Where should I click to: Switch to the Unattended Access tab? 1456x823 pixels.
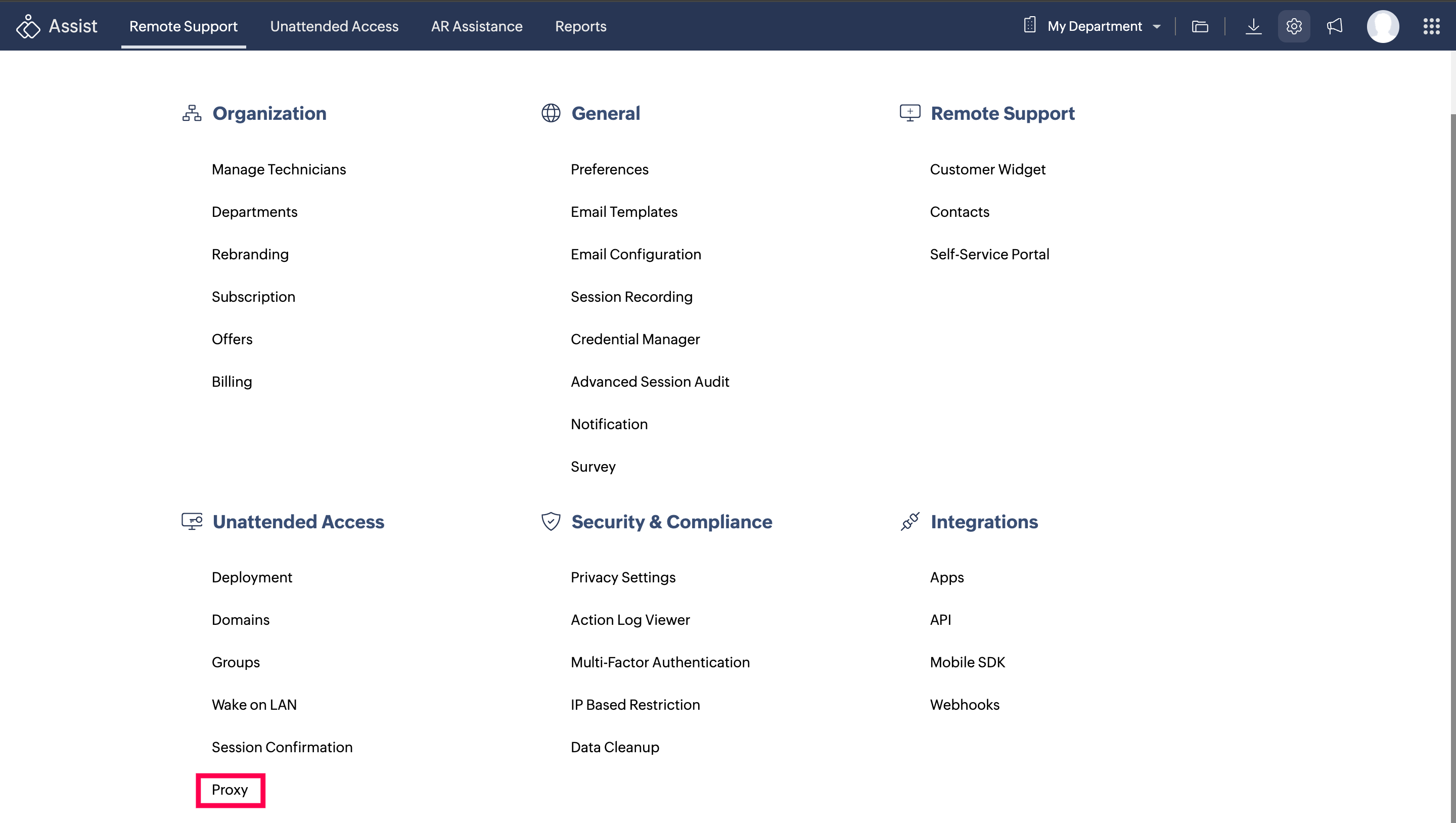coord(334,26)
